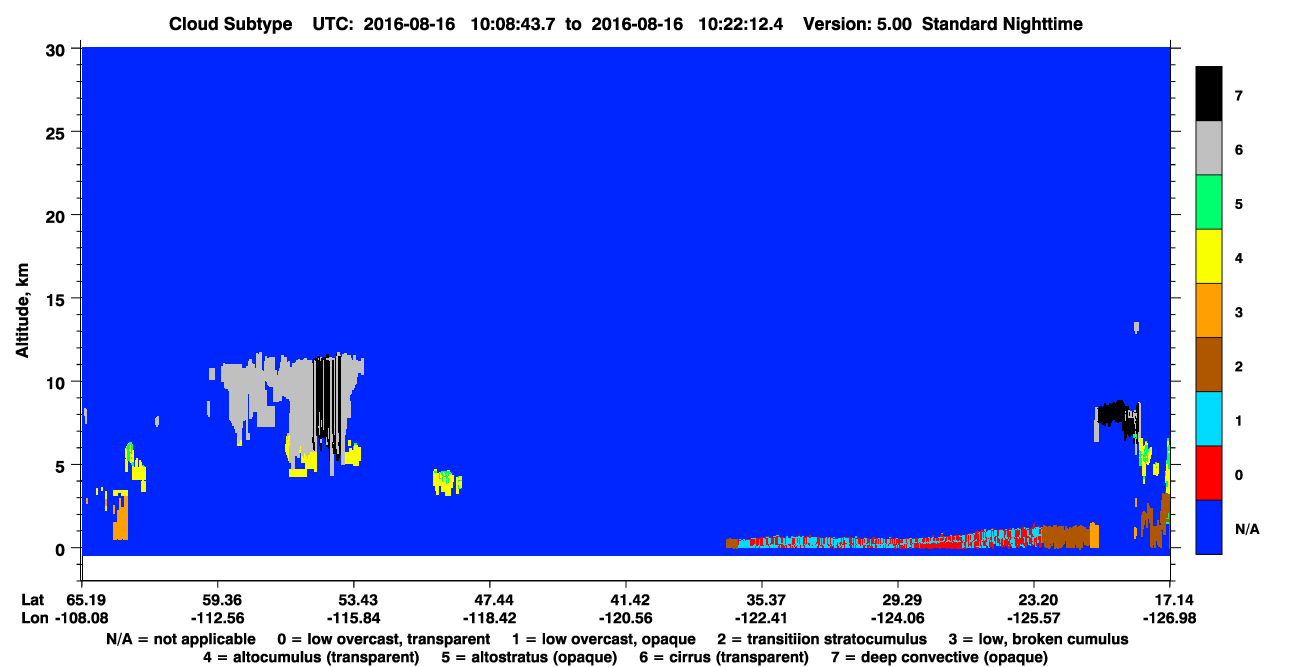
Task: Click the small yellow-green cloud patch near latitude 47.44
Action: [x=447, y=482]
